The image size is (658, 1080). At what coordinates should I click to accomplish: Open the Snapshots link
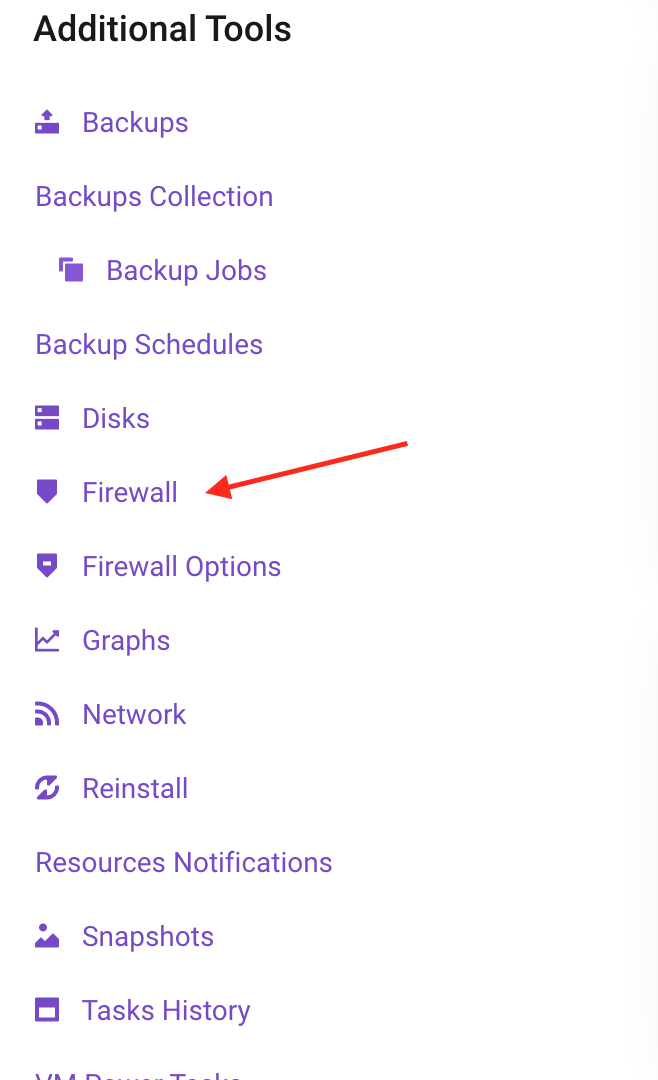147,937
